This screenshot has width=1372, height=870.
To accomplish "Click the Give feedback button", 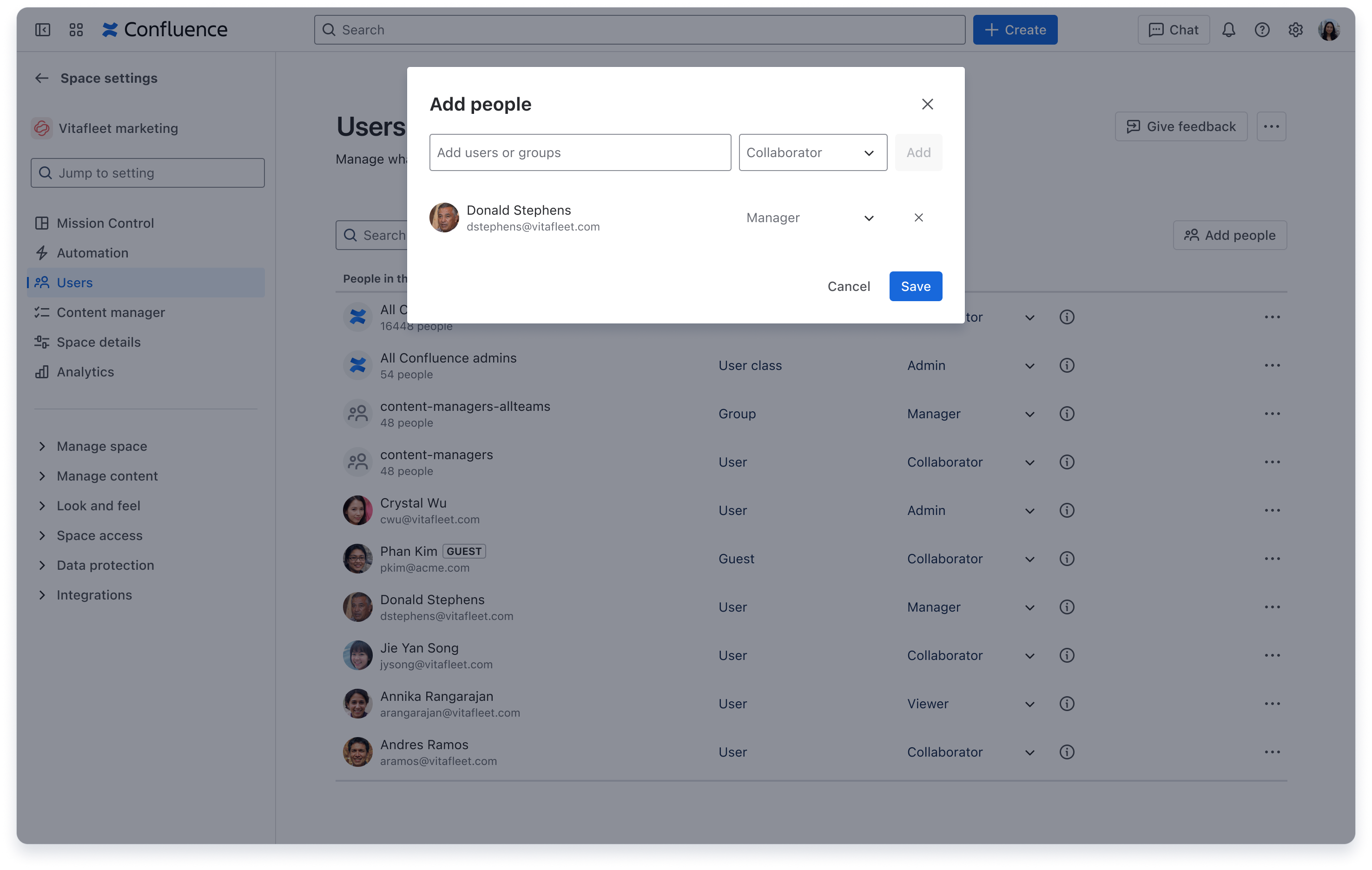I will point(1181,126).
